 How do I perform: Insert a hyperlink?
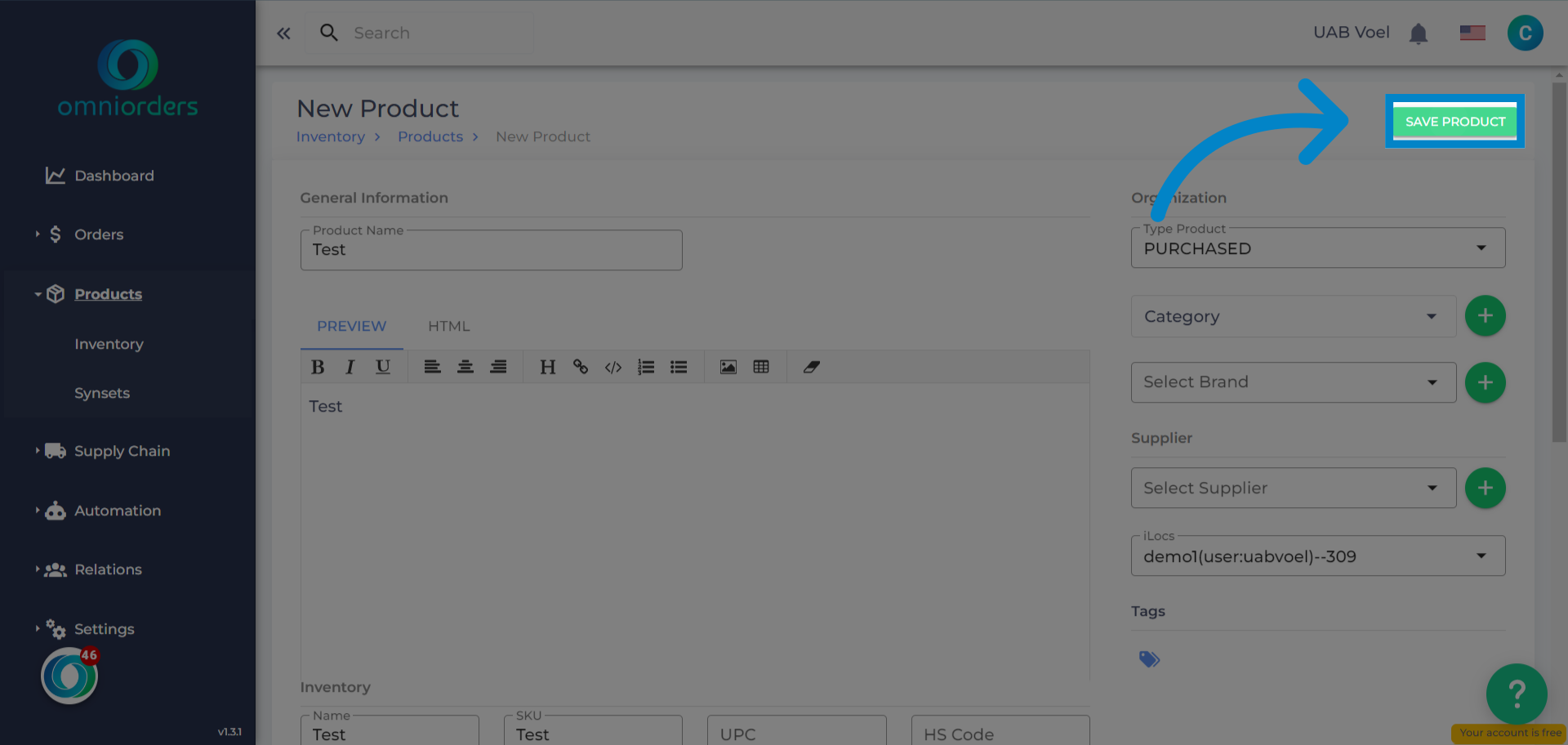[581, 367]
